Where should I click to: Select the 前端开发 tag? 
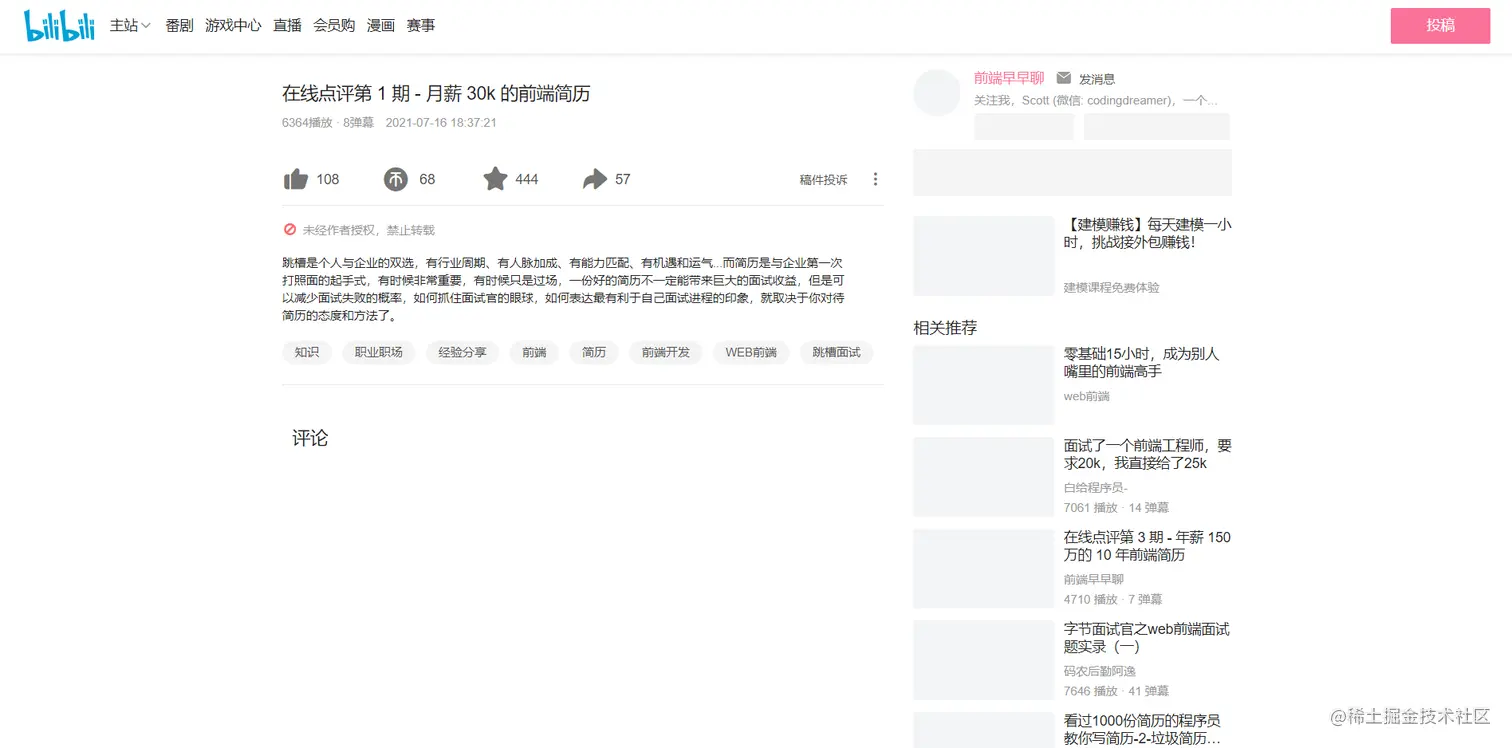click(666, 352)
